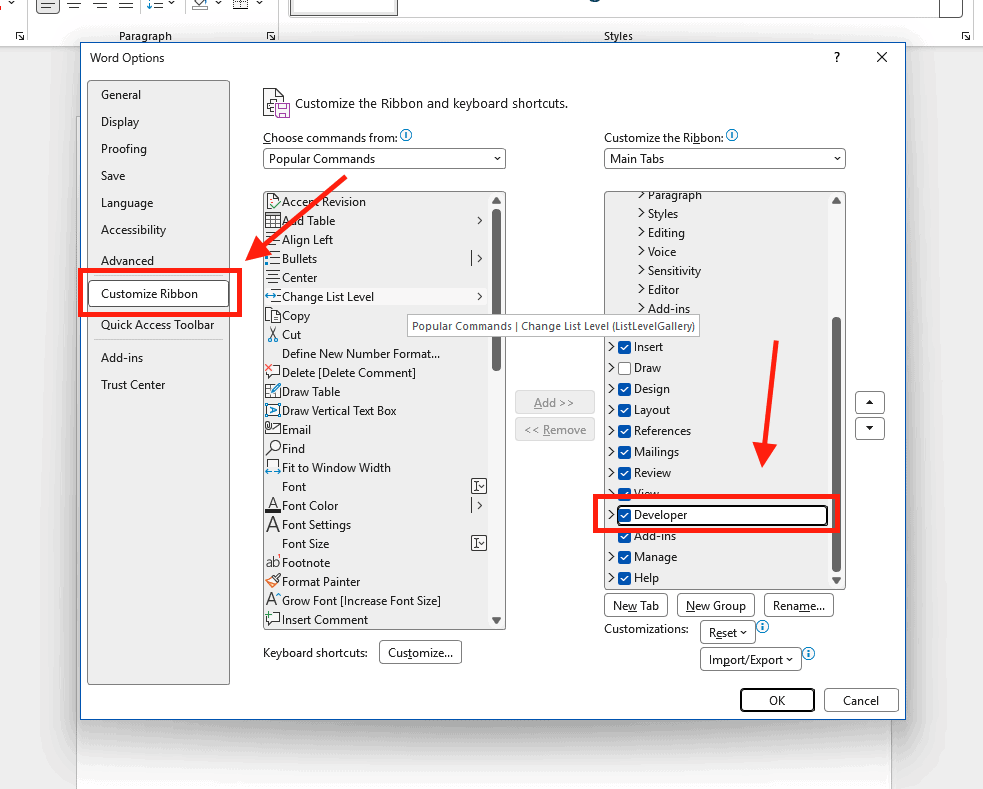Click the Grow Font icon
This screenshot has width=983, height=789.
click(273, 600)
